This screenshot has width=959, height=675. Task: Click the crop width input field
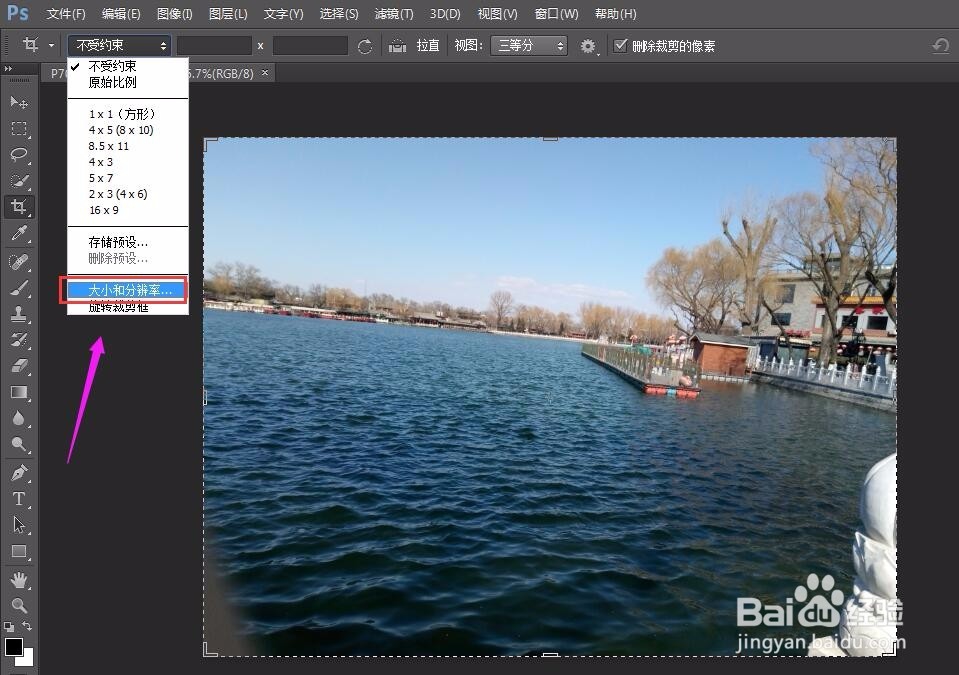[x=214, y=45]
